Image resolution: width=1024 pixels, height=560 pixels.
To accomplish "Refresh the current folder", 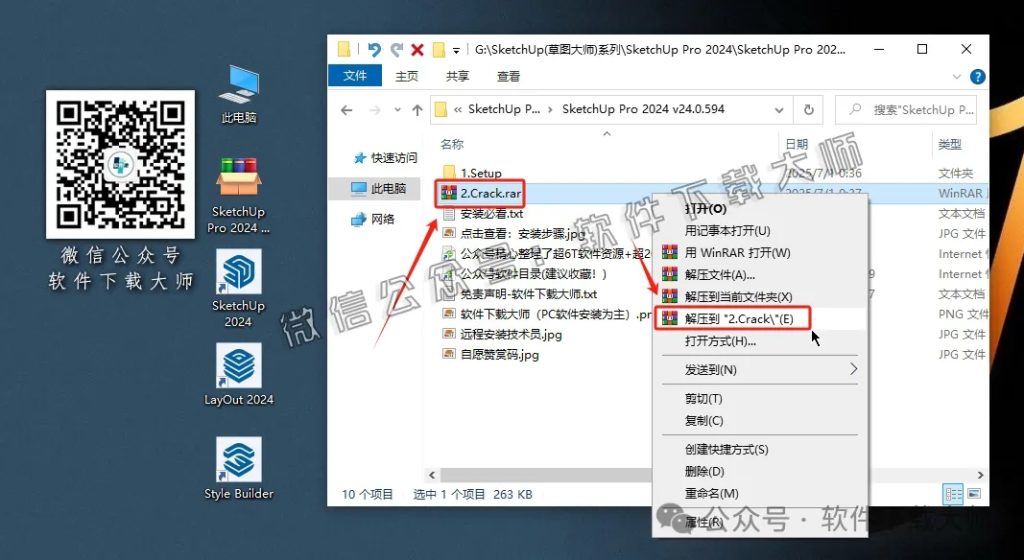I will click(808, 110).
